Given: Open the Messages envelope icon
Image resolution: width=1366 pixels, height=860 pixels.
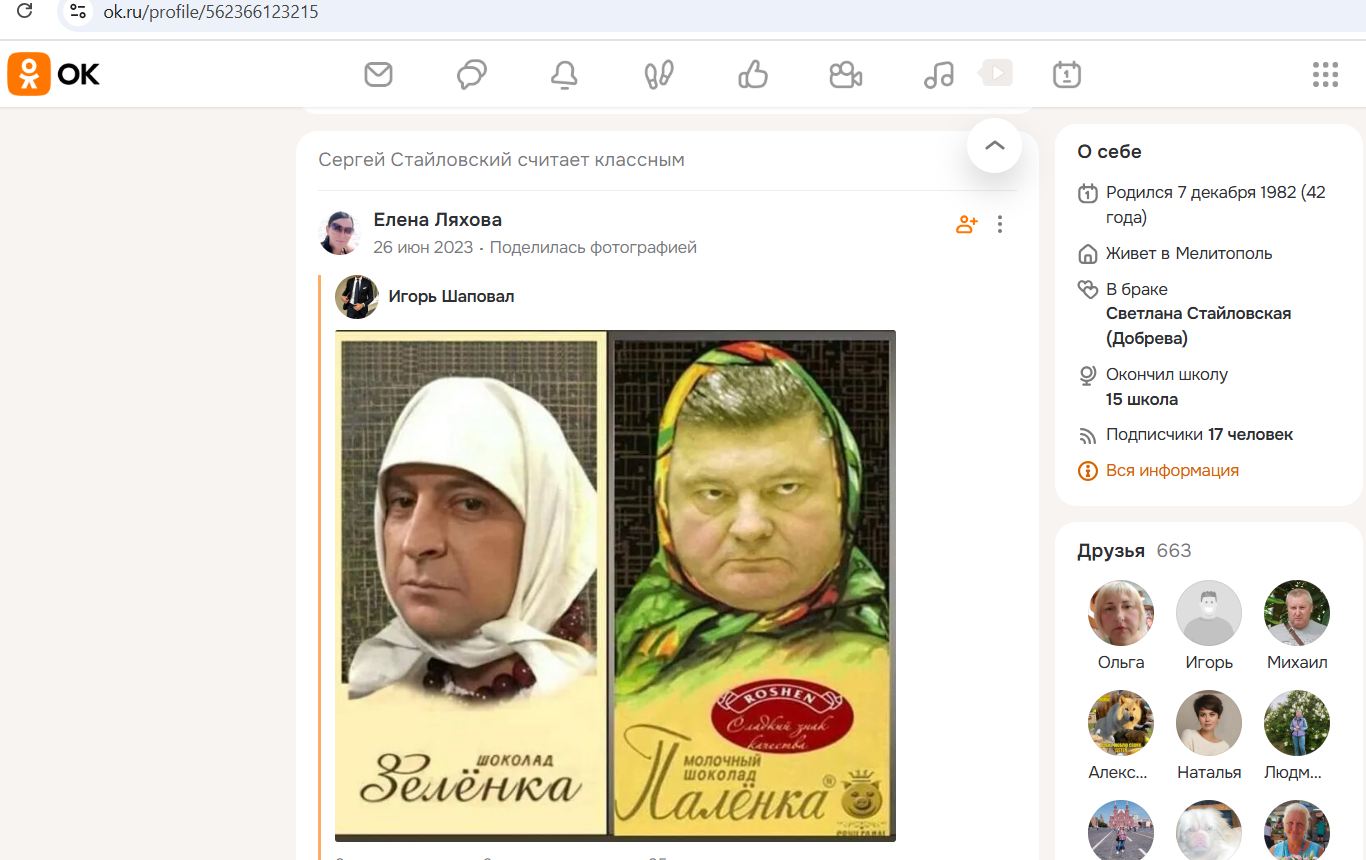Looking at the screenshot, I should pyautogui.click(x=378, y=74).
